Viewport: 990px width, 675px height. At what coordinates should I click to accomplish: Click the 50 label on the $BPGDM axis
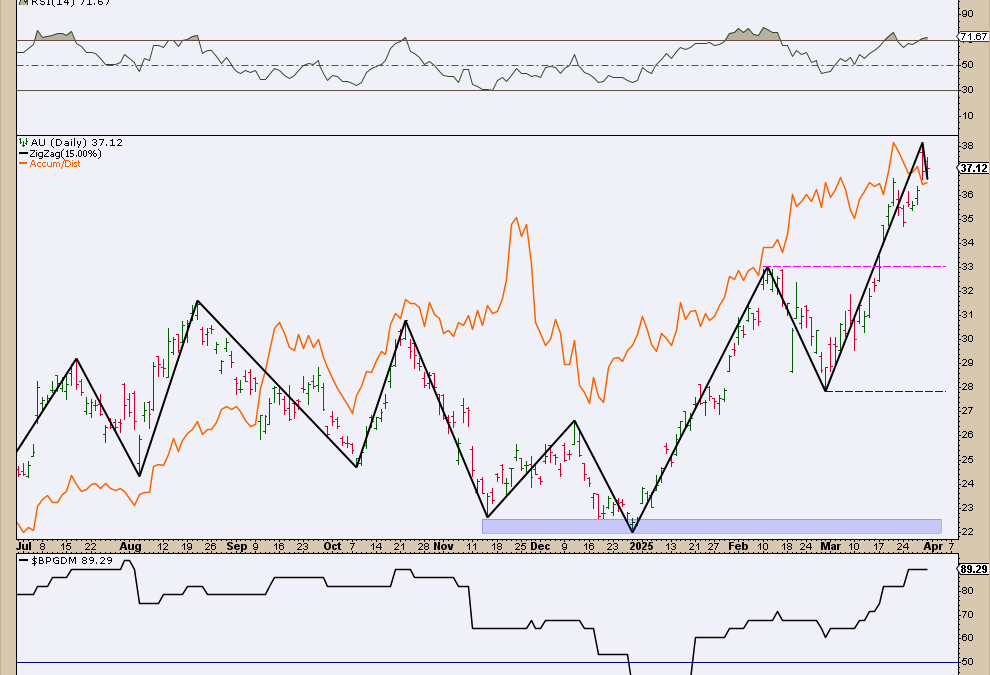967,662
